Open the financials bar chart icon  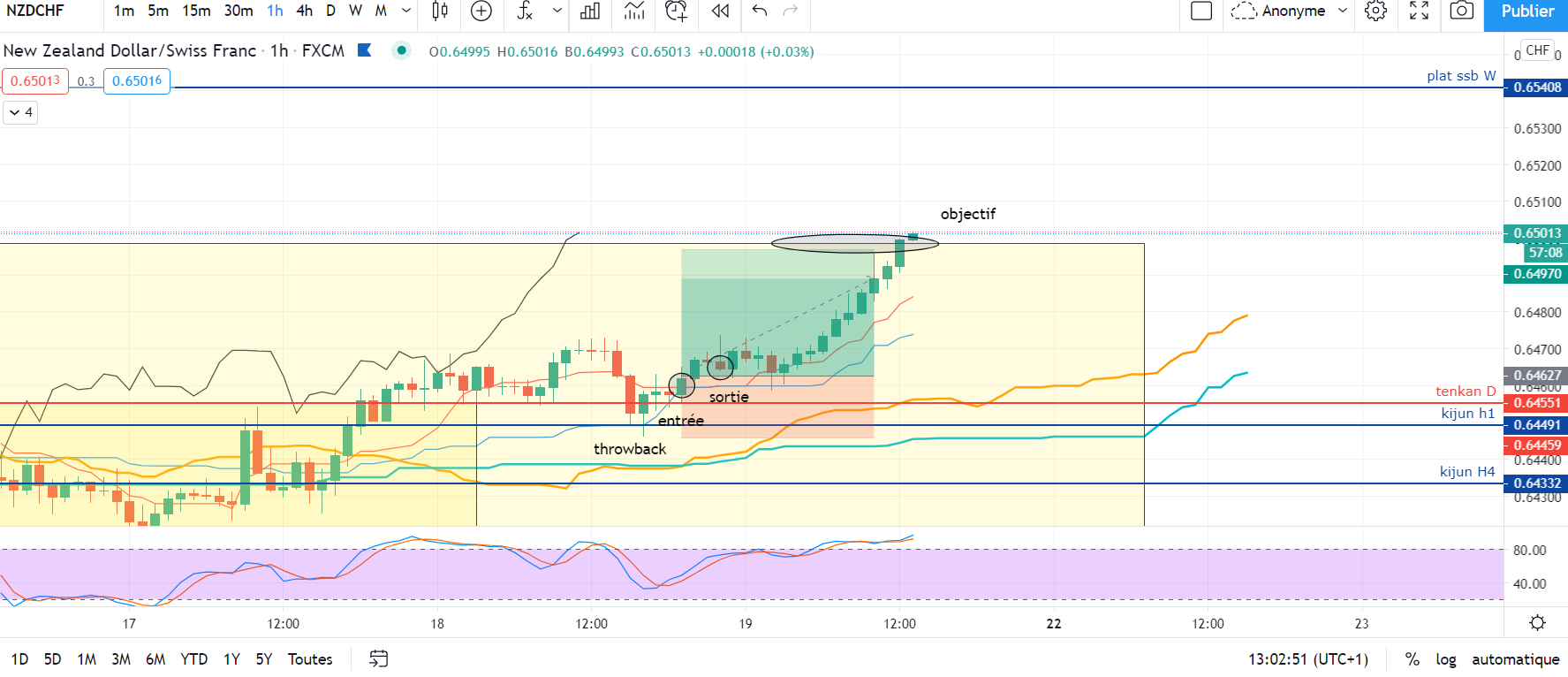click(590, 11)
